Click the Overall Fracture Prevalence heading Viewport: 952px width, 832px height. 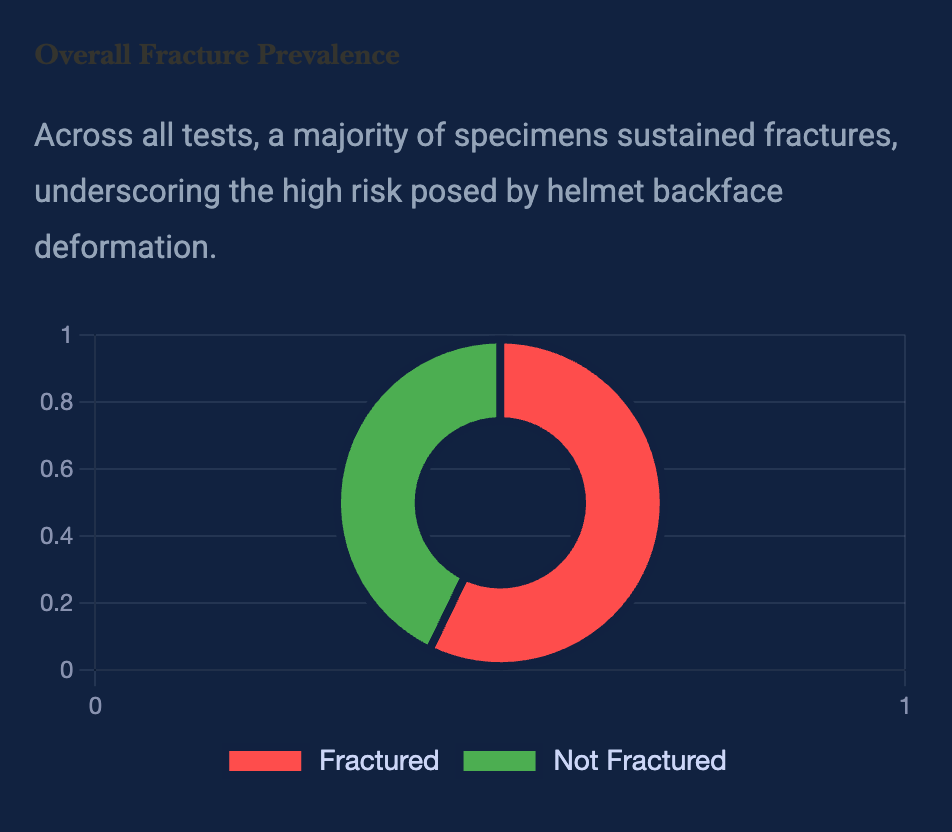[217, 54]
